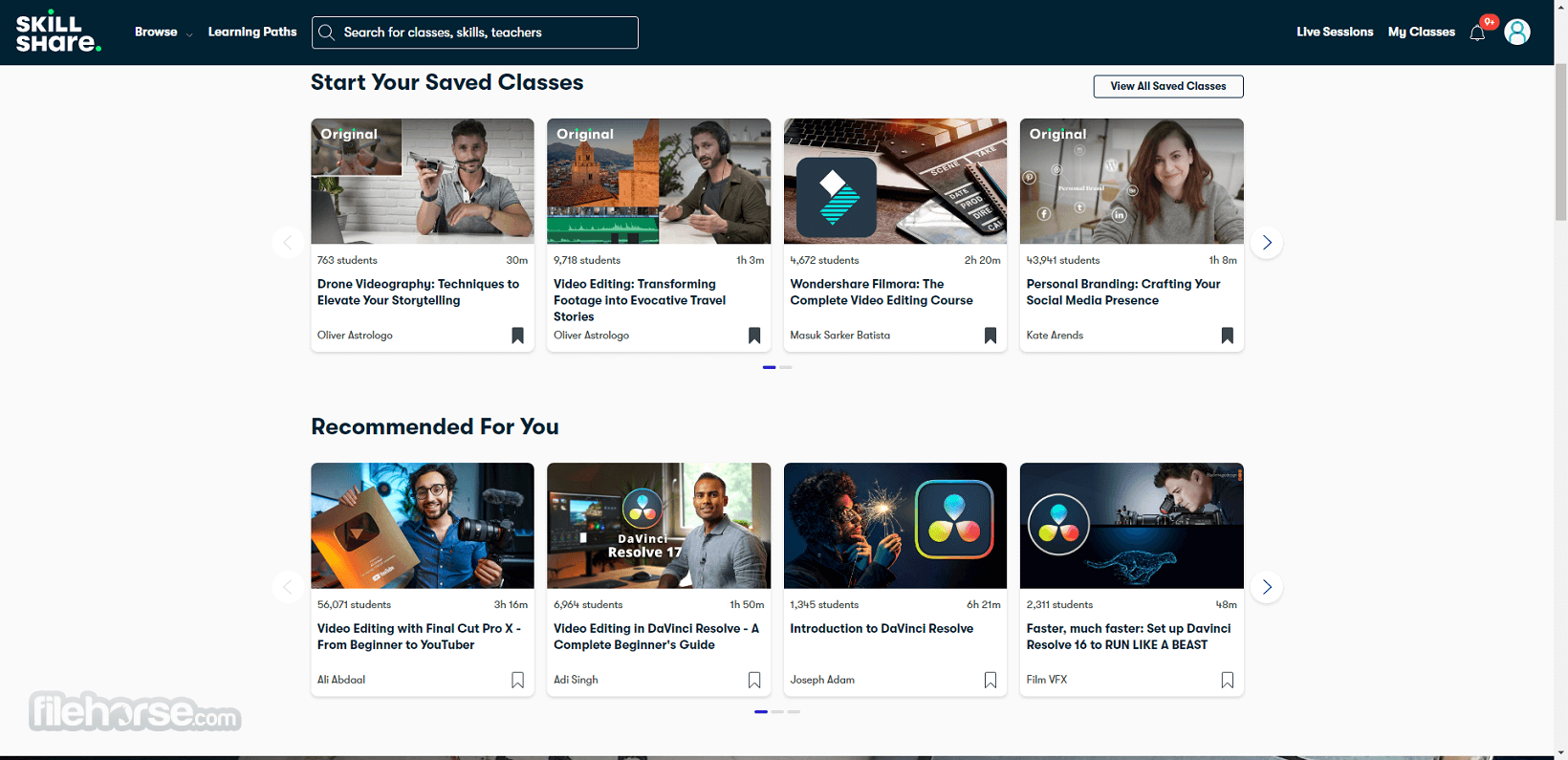Screen dimensions: 1568x760
Task: Click teacher name Joseph Adam
Action: tap(822, 680)
